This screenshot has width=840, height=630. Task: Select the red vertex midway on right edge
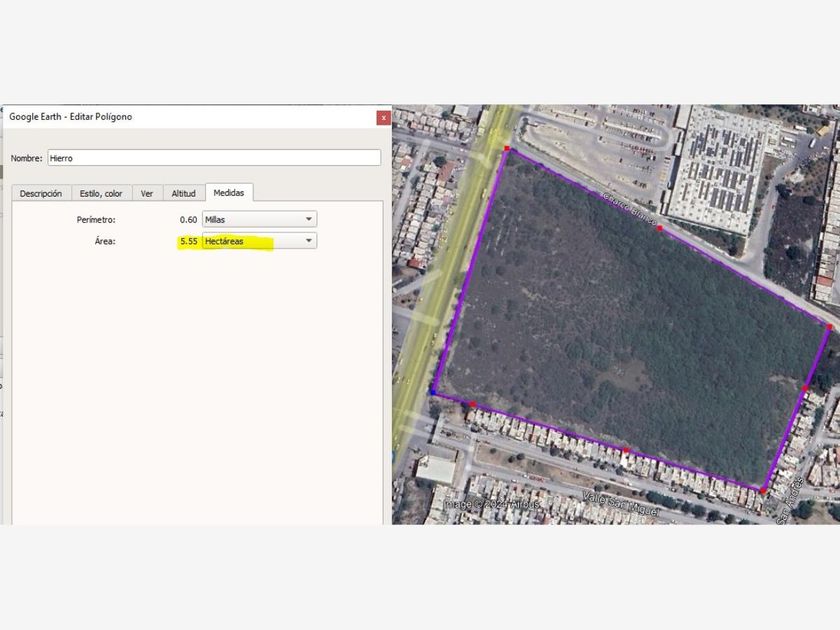805,389
